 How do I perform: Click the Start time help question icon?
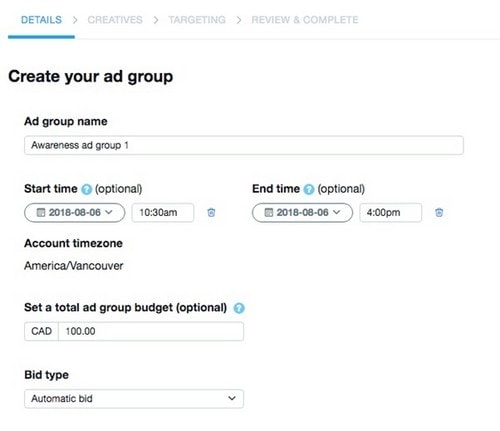(86, 189)
